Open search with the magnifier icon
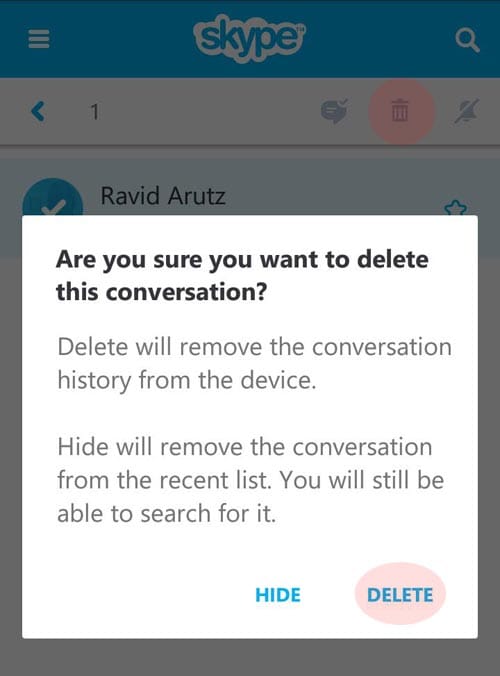The height and width of the screenshot is (676, 500). click(x=467, y=41)
